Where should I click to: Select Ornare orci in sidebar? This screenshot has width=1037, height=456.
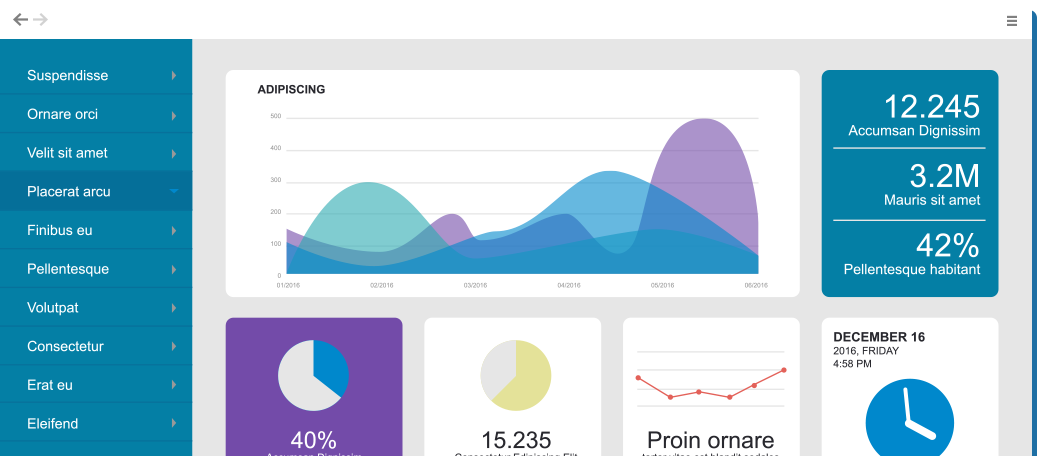pyautogui.click(x=63, y=114)
